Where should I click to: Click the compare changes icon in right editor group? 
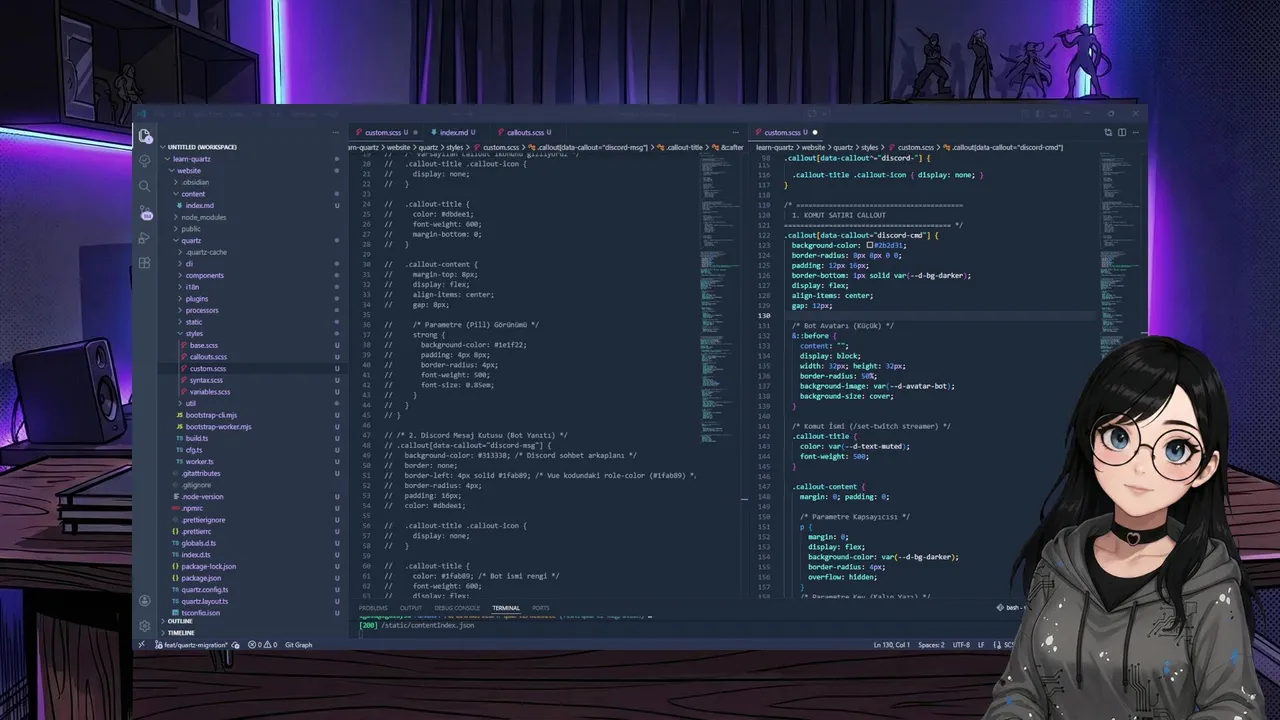[1108, 132]
